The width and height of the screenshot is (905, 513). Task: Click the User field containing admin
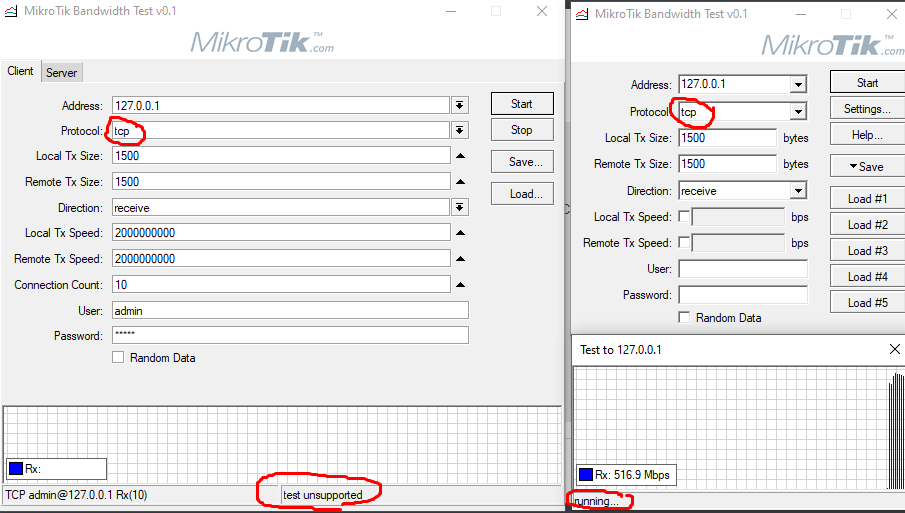click(290, 310)
